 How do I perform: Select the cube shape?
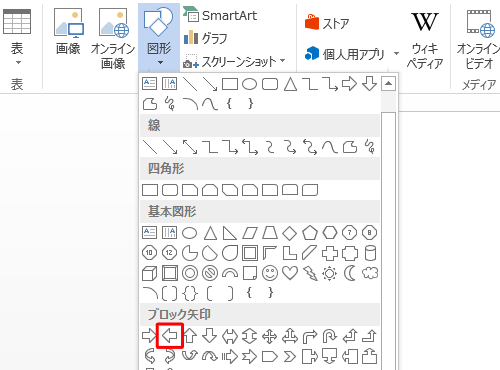pos(149,273)
